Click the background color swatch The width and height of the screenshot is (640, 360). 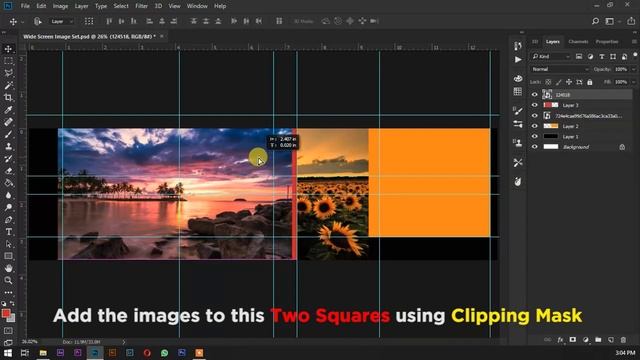[12, 318]
